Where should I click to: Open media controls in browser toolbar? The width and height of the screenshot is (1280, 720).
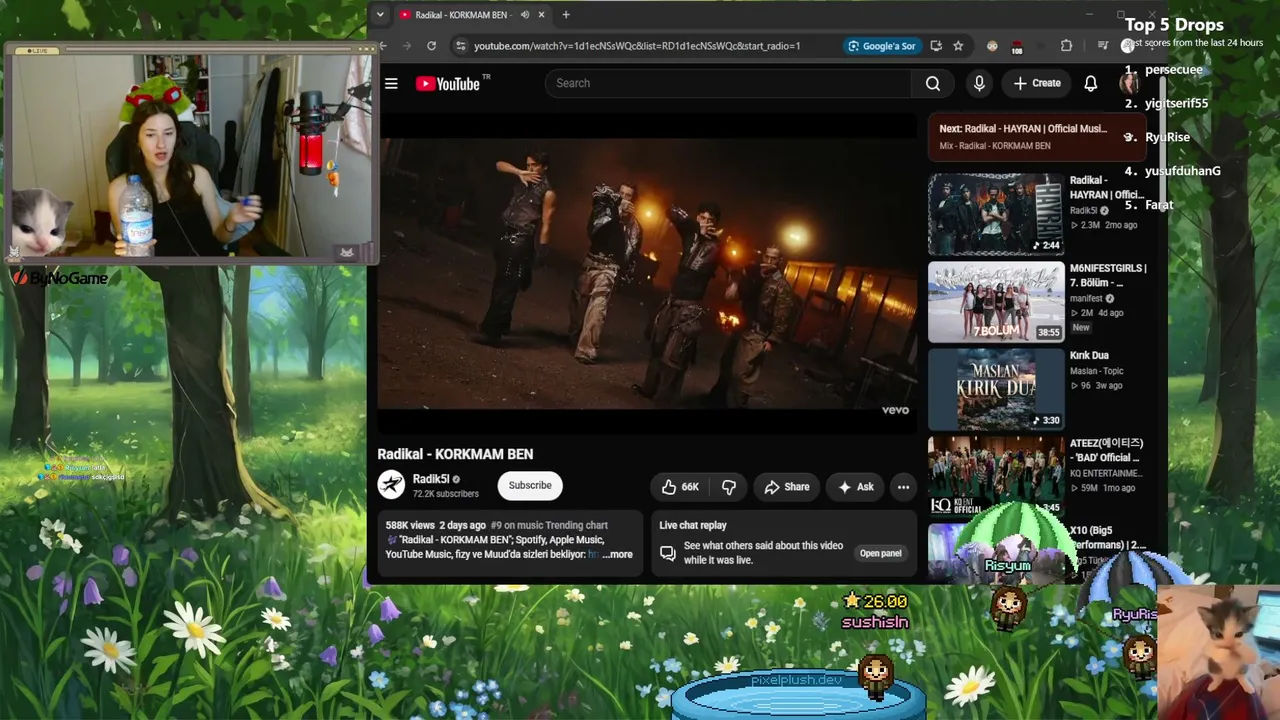point(1102,46)
